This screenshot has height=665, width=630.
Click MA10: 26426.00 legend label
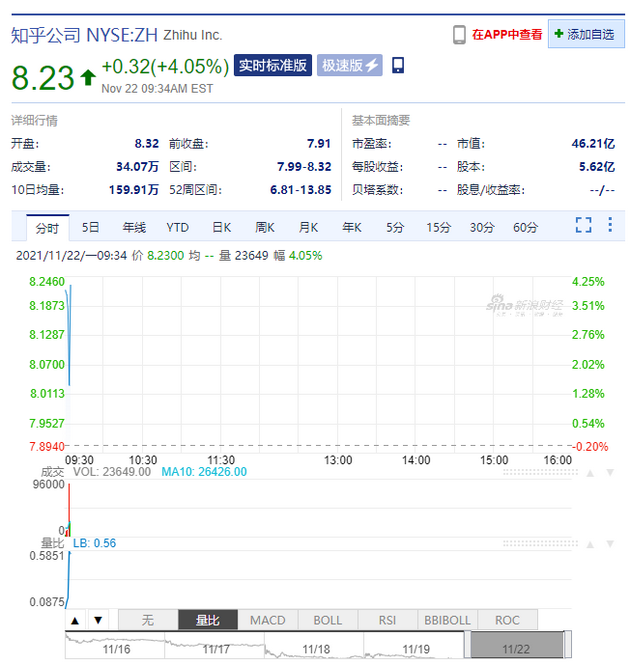pos(204,472)
